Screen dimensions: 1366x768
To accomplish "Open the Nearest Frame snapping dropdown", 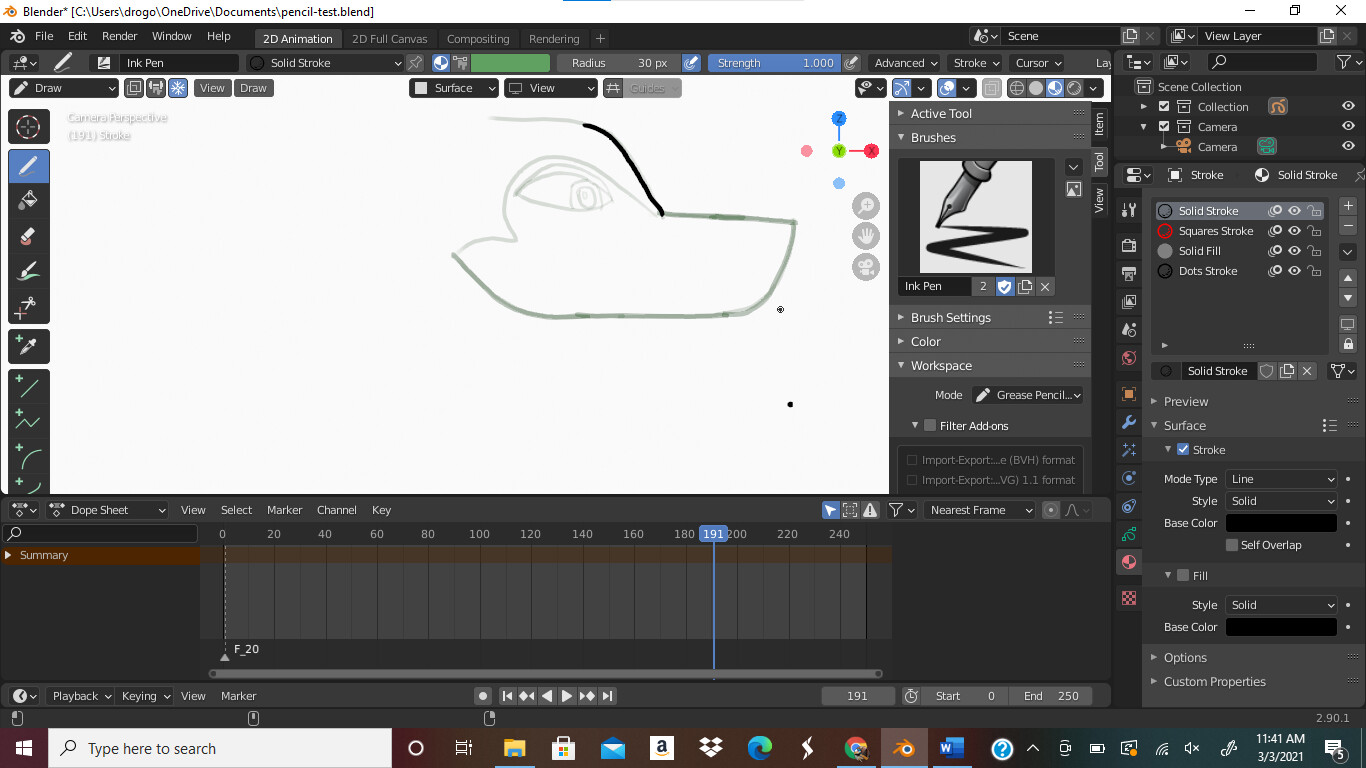I will pyautogui.click(x=980, y=510).
